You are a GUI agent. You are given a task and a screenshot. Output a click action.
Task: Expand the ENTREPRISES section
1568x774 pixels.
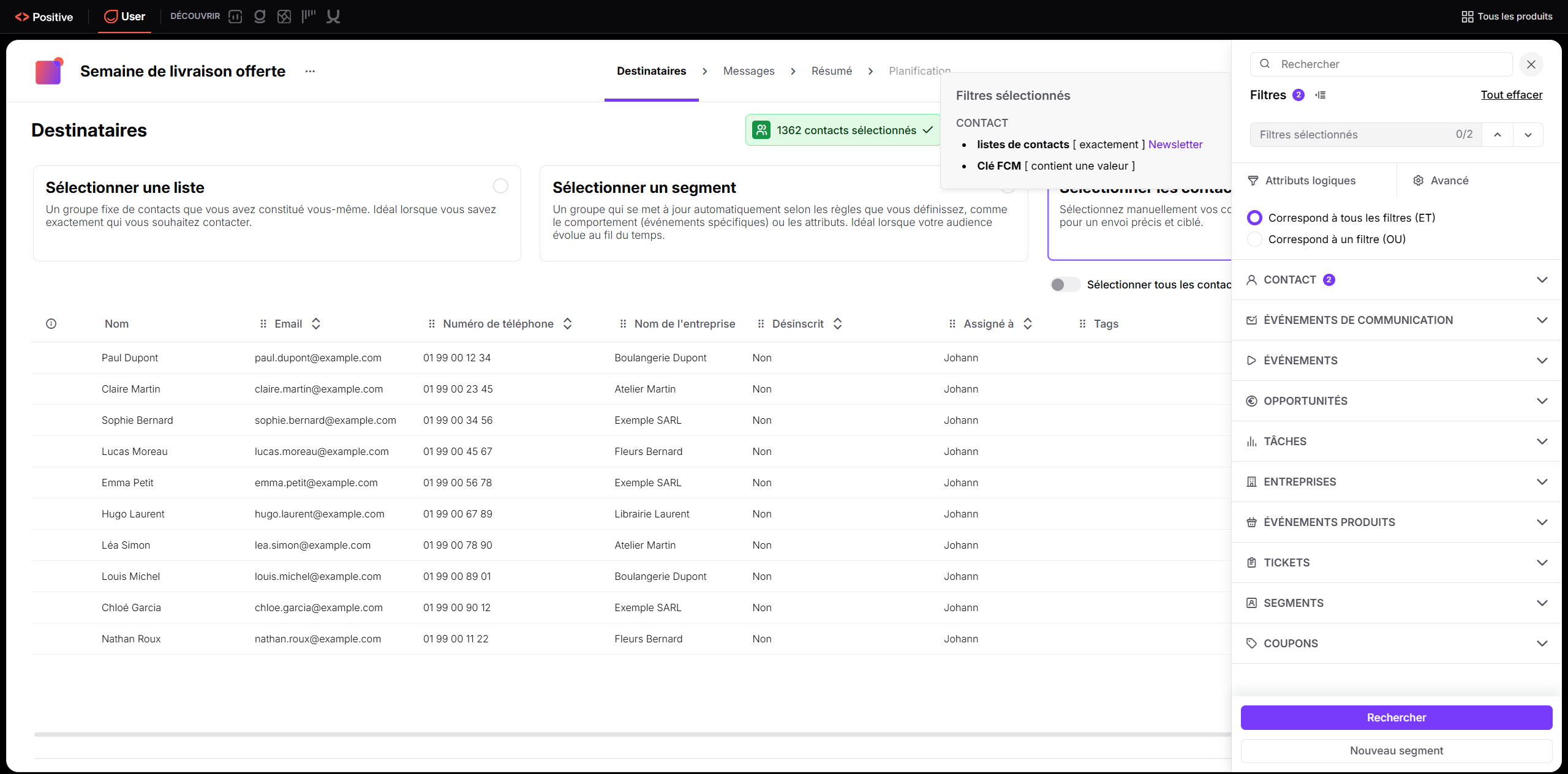(1396, 482)
